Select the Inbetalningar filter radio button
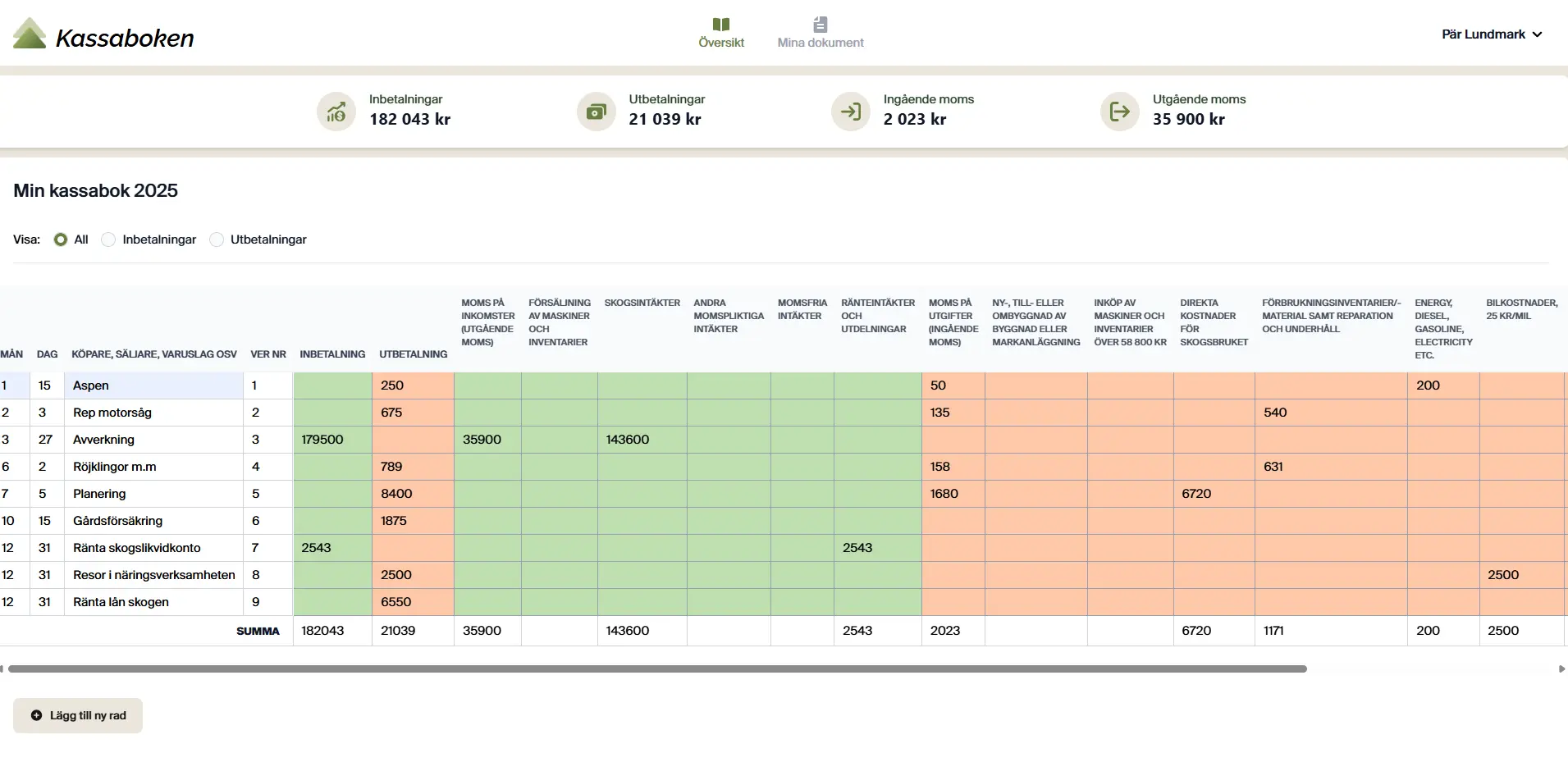This screenshot has width=1568, height=762. [108, 240]
